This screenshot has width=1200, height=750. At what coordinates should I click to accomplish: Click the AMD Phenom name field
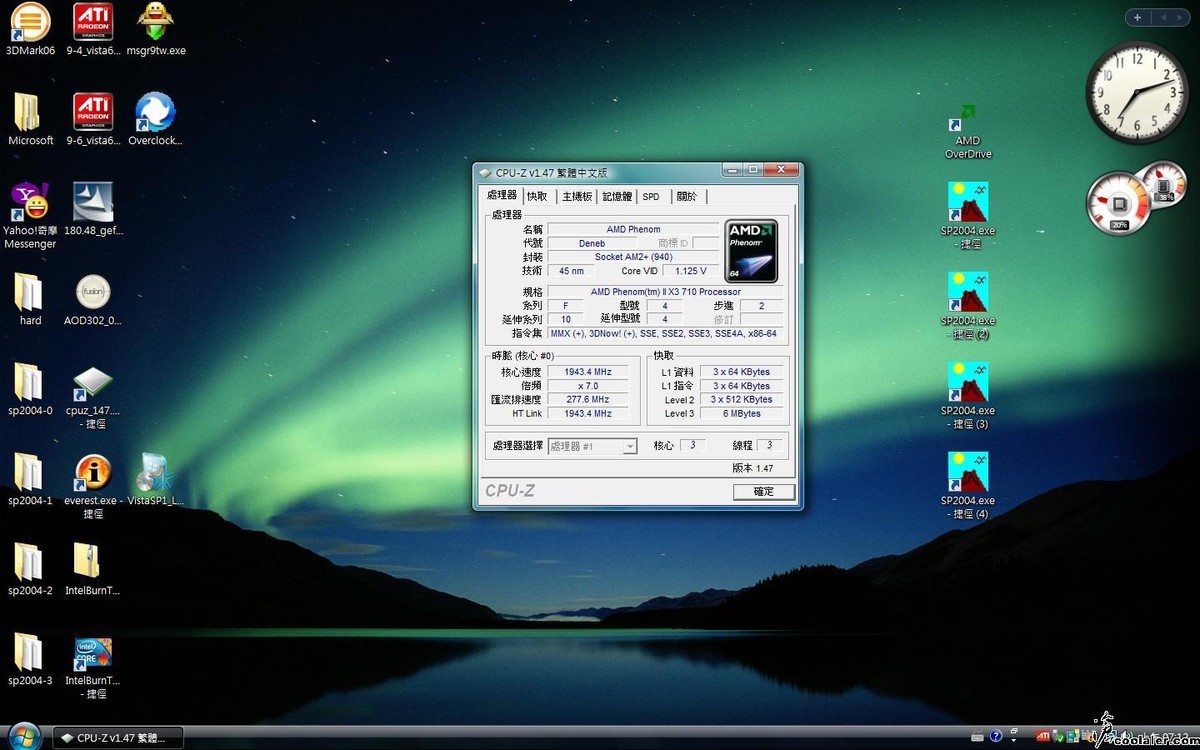tap(633, 229)
